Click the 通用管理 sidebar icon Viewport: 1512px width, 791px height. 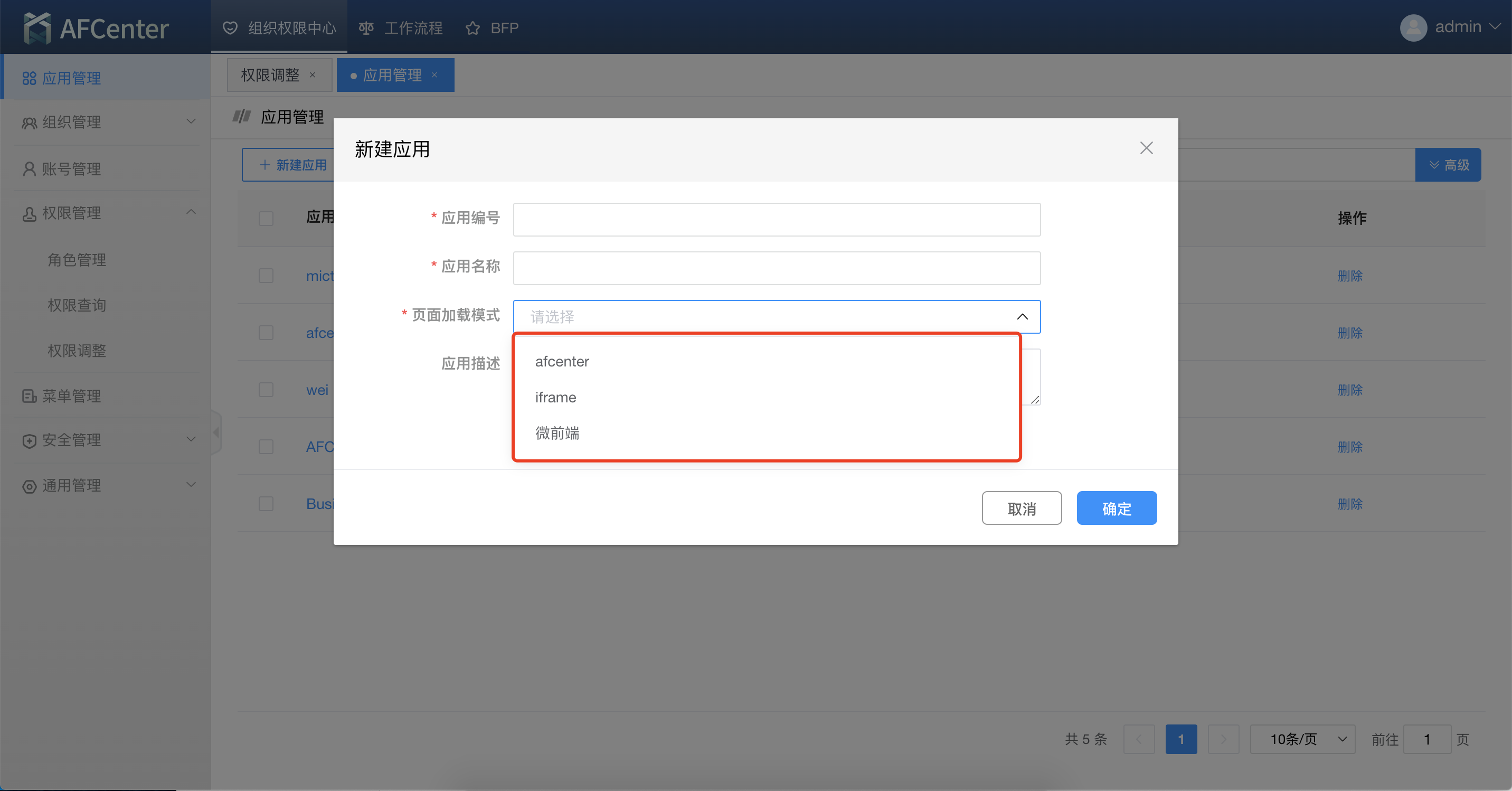[27, 485]
